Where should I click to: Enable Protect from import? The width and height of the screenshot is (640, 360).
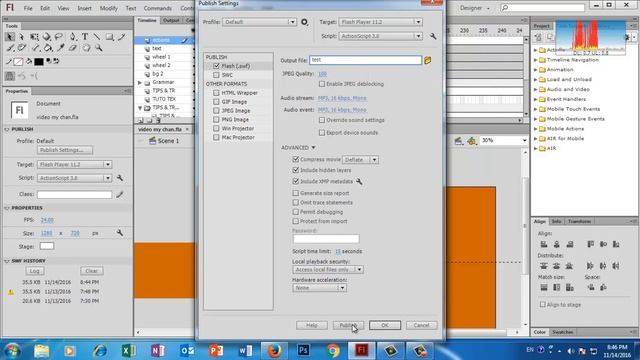(x=296, y=221)
